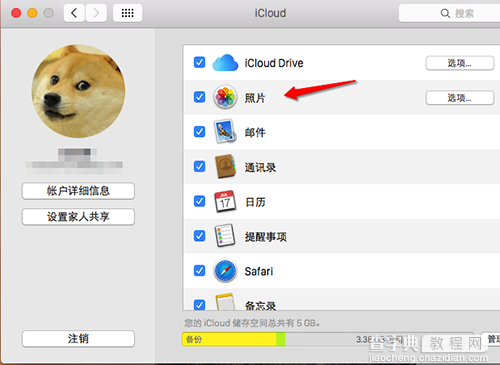Click in the 搜索 search field
The image size is (500, 365).
click(449, 13)
